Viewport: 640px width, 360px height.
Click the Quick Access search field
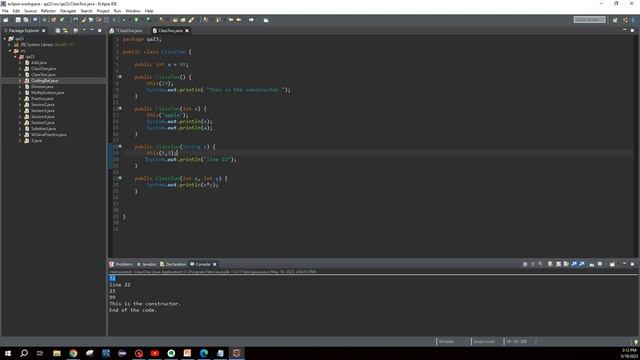(x=589, y=20)
